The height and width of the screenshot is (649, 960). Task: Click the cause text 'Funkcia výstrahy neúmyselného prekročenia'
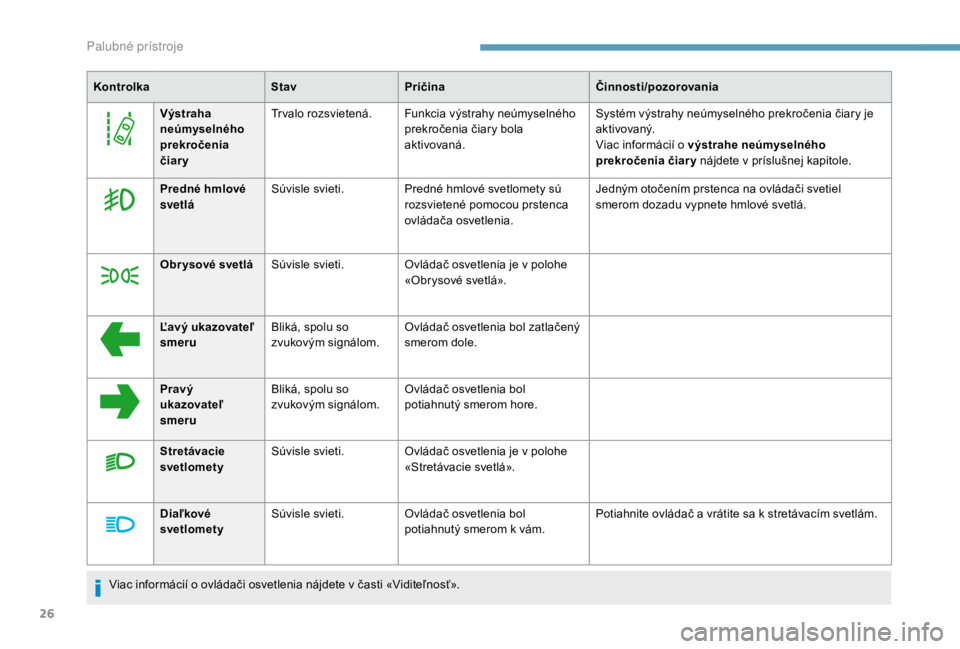(x=490, y=129)
